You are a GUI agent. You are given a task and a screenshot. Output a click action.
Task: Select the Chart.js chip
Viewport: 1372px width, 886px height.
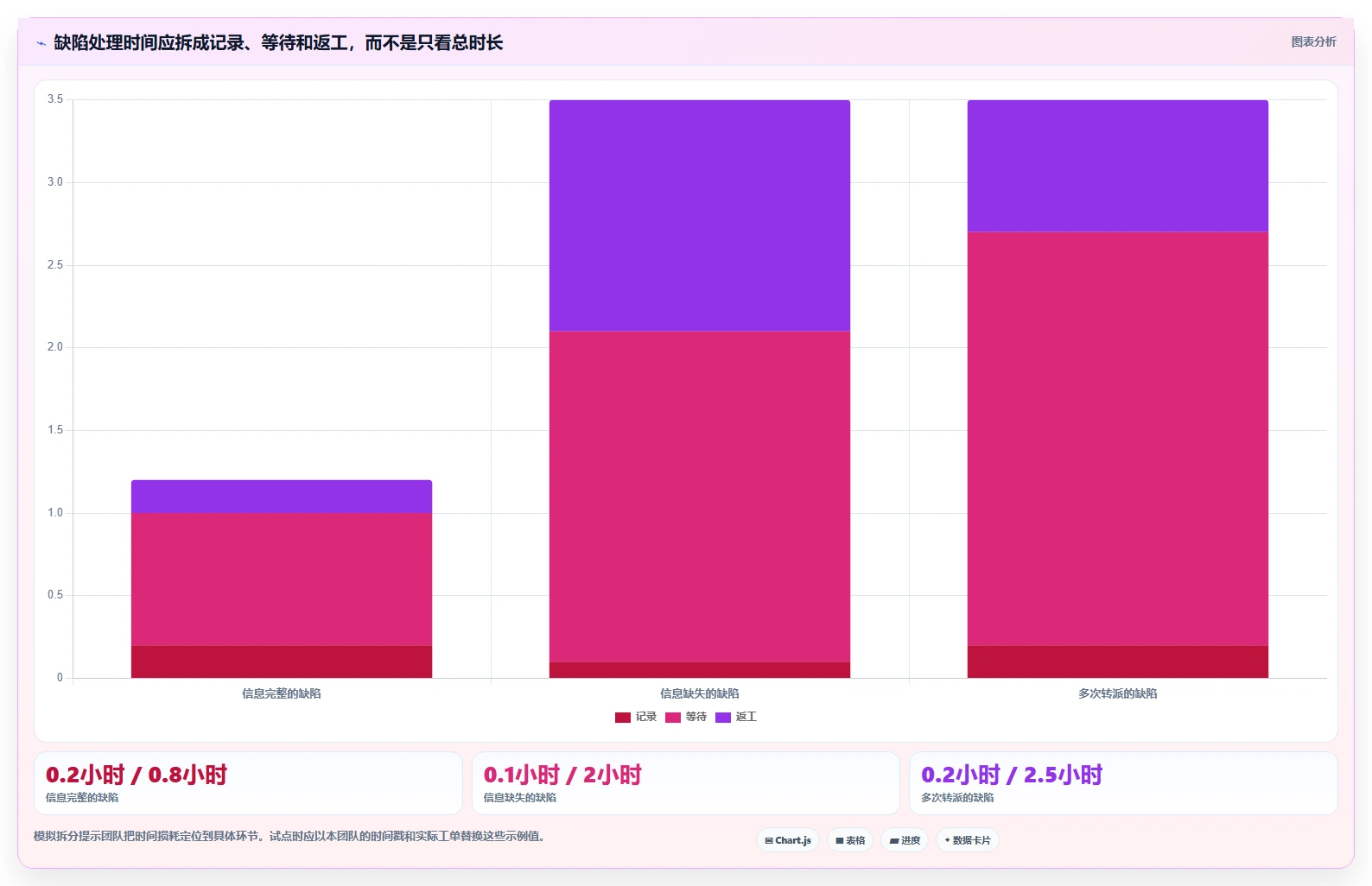click(x=788, y=840)
